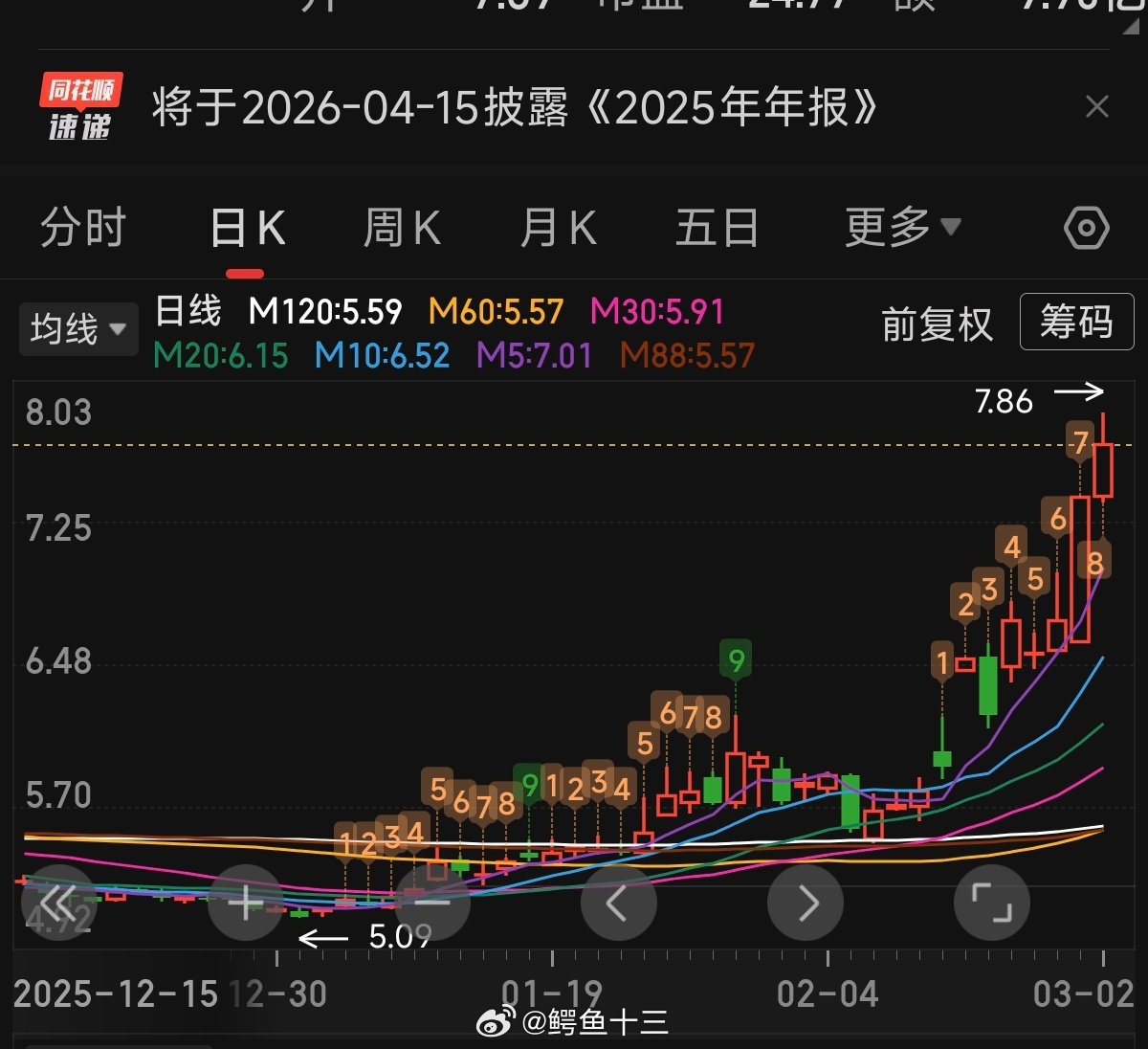Click the 同花顺速递 logo badge
1148x1049 pixels.
(x=79, y=107)
